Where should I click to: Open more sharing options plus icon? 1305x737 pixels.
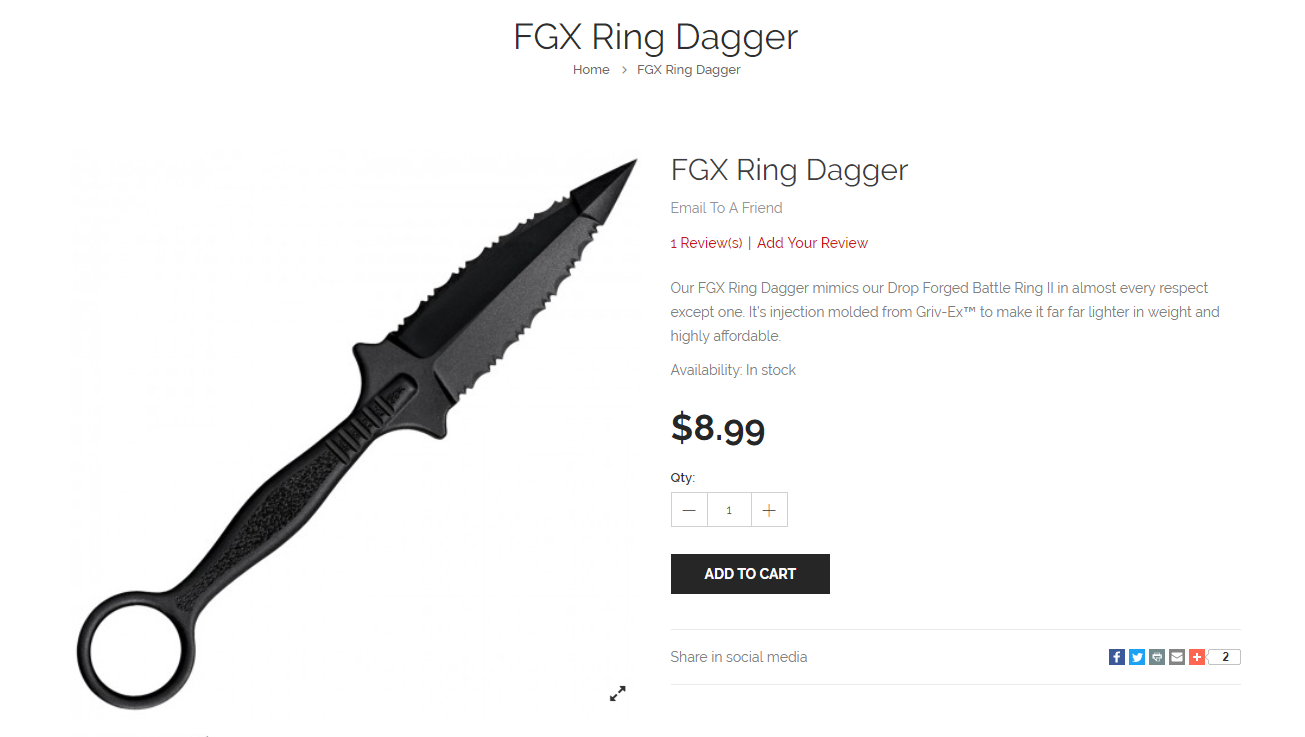[x=1197, y=657]
